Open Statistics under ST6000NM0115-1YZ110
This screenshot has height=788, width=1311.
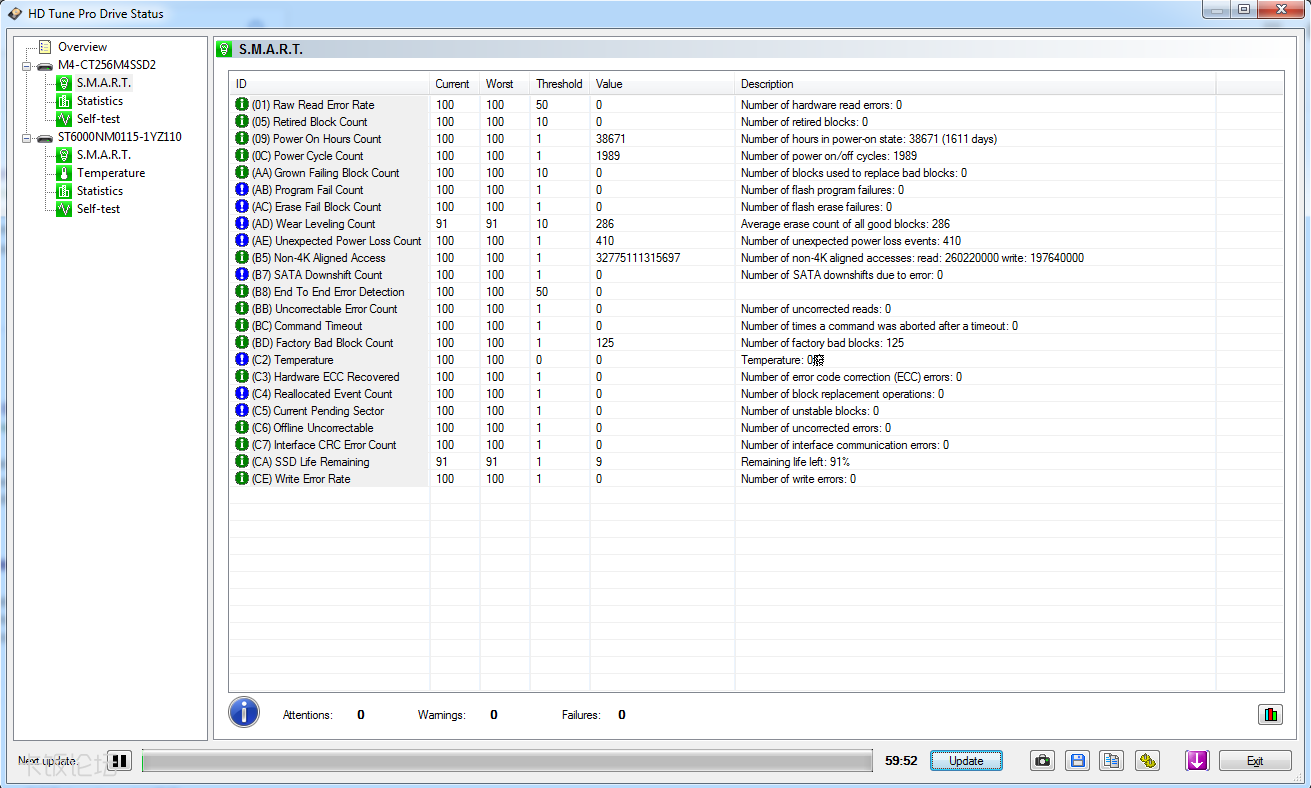point(100,191)
